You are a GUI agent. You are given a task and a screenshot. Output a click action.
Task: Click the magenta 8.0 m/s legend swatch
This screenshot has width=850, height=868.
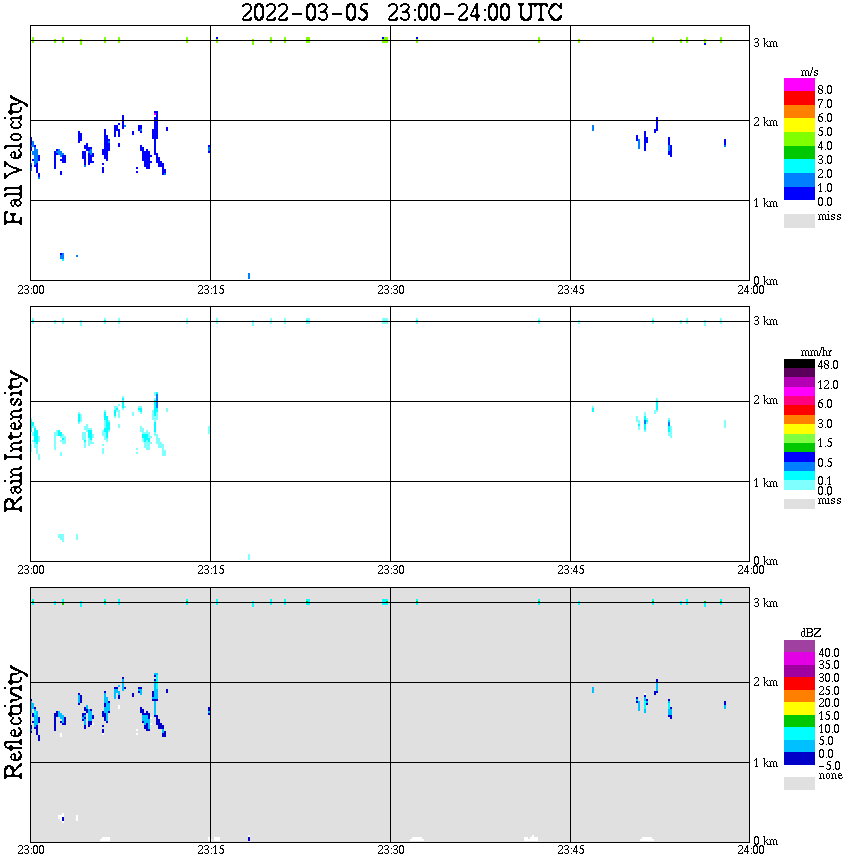pos(799,85)
